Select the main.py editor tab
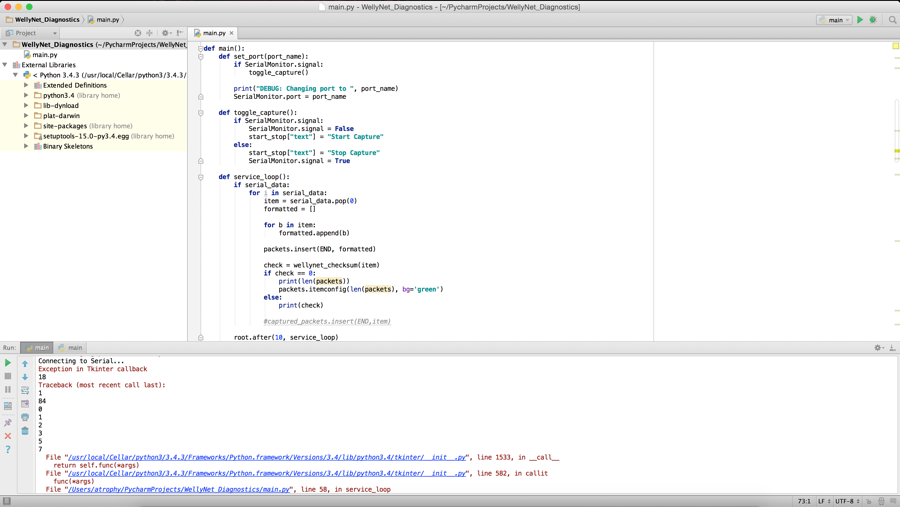The image size is (900, 507). 214,33
